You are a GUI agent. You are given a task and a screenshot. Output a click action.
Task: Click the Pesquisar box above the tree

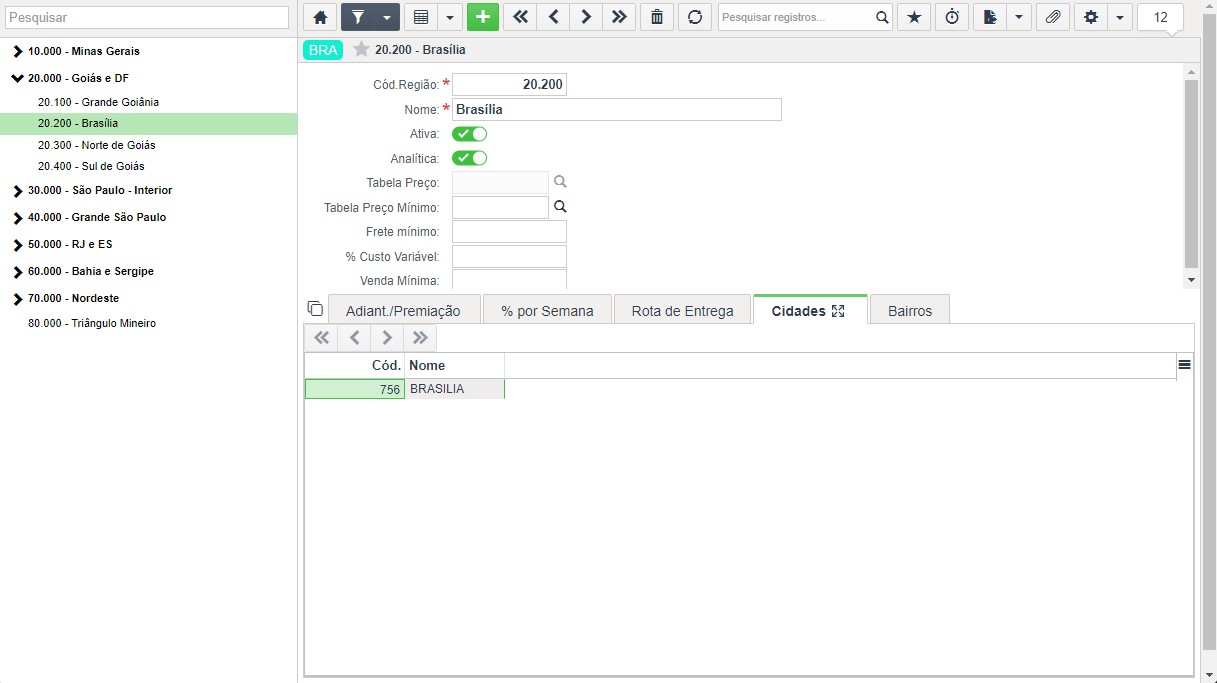tap(148, 17)
